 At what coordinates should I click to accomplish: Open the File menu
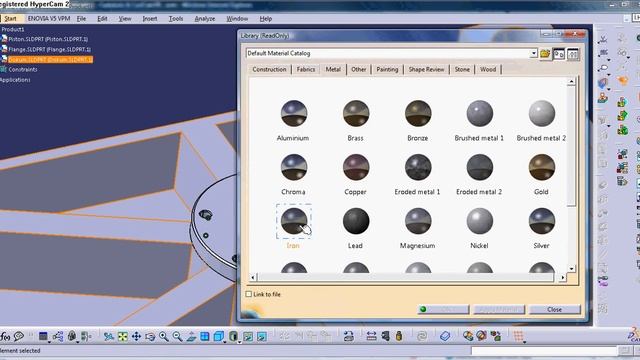coord(81,19)
